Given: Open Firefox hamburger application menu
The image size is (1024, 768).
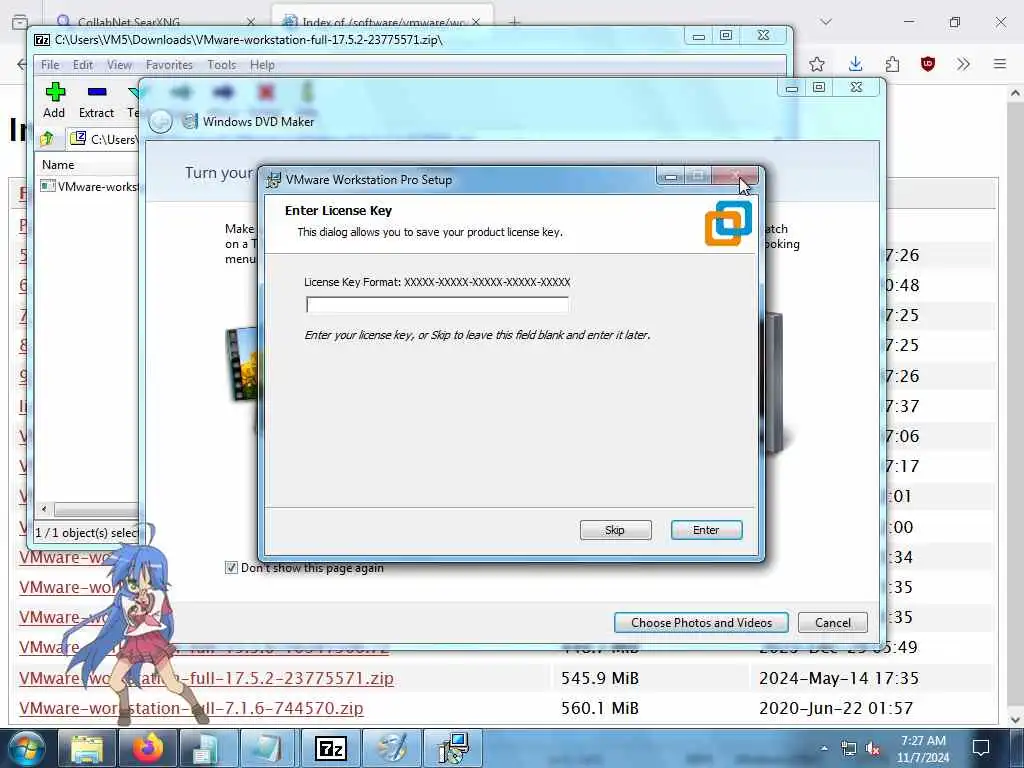Looking at the screenshot, I should 999,64.
